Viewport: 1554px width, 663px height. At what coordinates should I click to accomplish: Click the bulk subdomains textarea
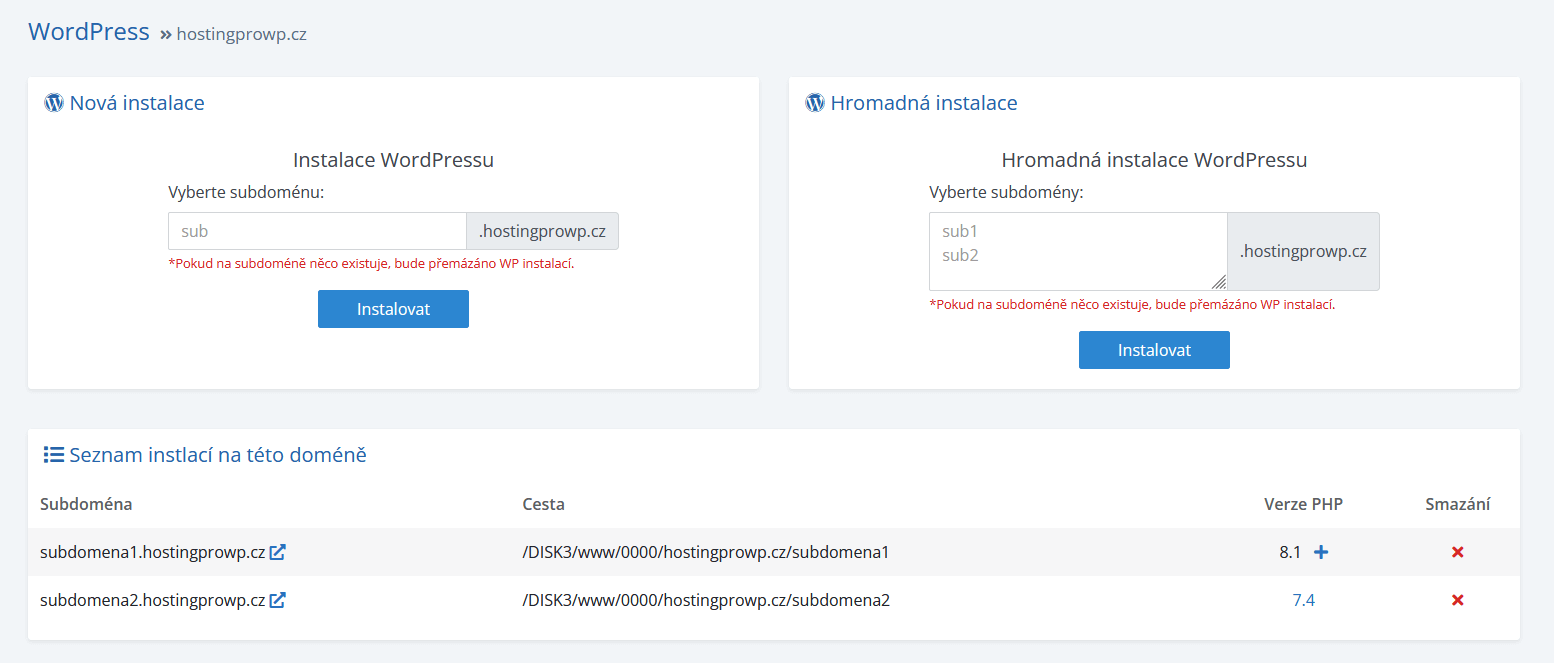[1077, 251]
